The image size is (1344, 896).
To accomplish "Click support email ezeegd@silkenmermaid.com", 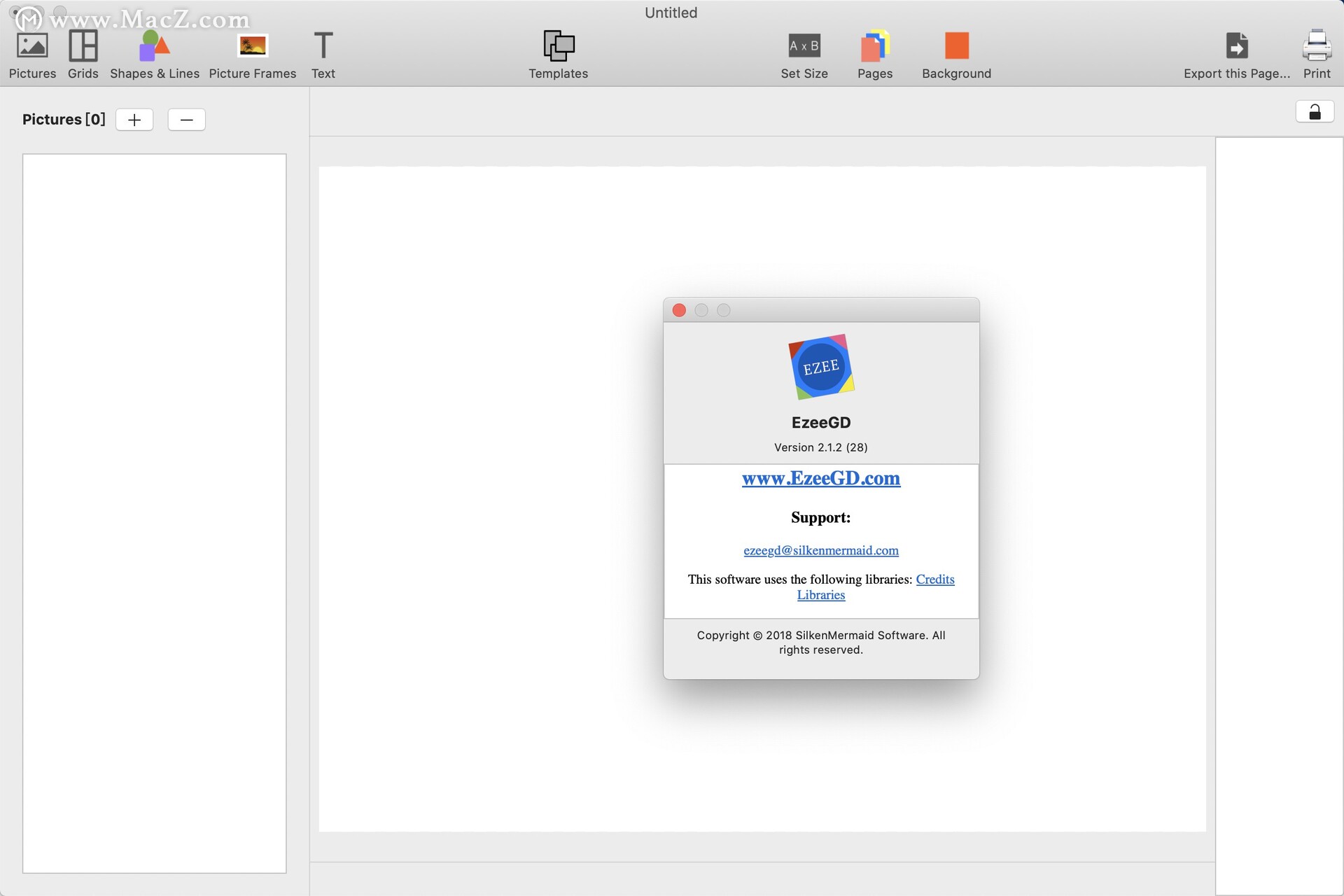I will tap(821, 550).
